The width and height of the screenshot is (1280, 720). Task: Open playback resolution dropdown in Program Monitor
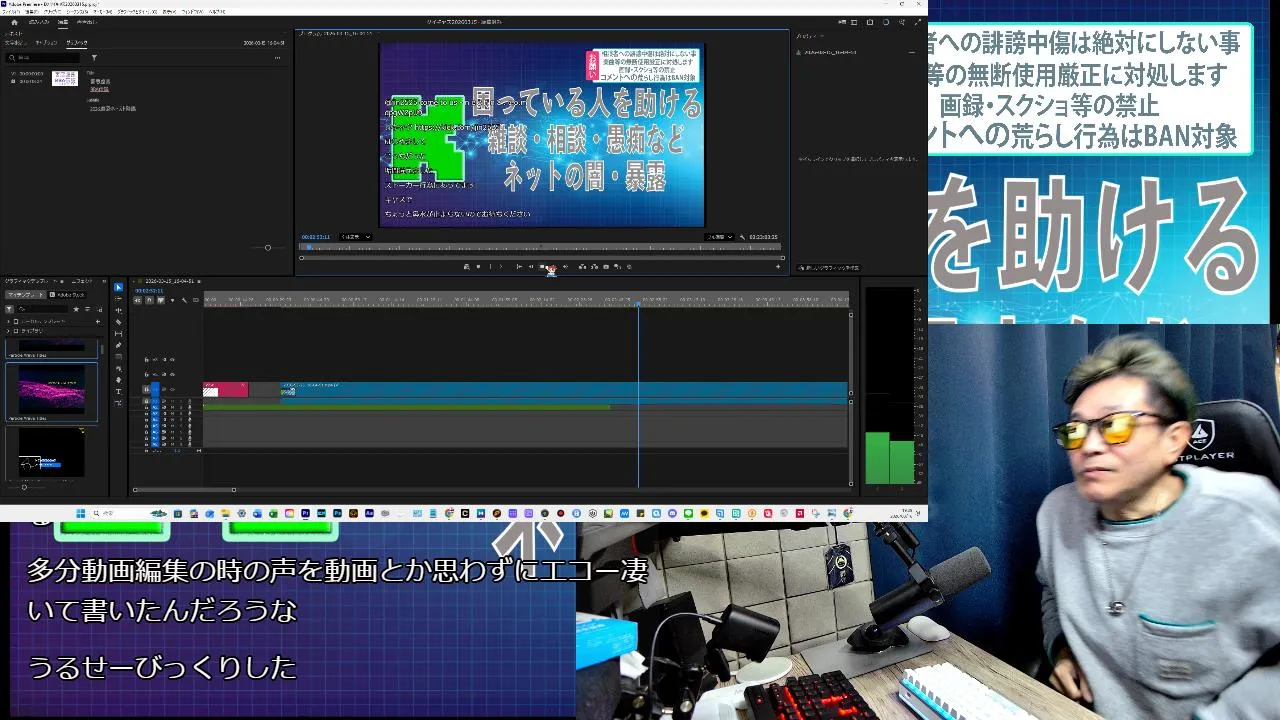[x=720, y=237]
